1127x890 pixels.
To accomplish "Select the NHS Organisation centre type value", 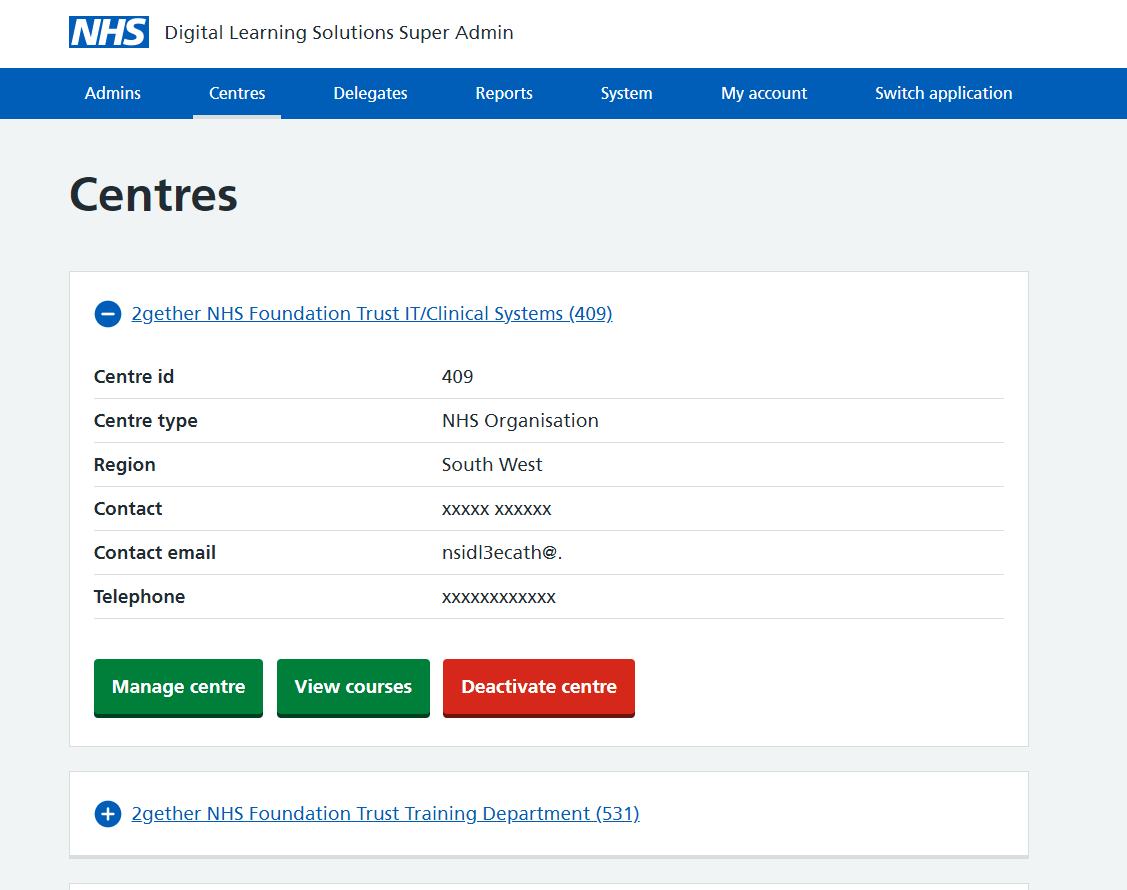I will pos(520,421).
